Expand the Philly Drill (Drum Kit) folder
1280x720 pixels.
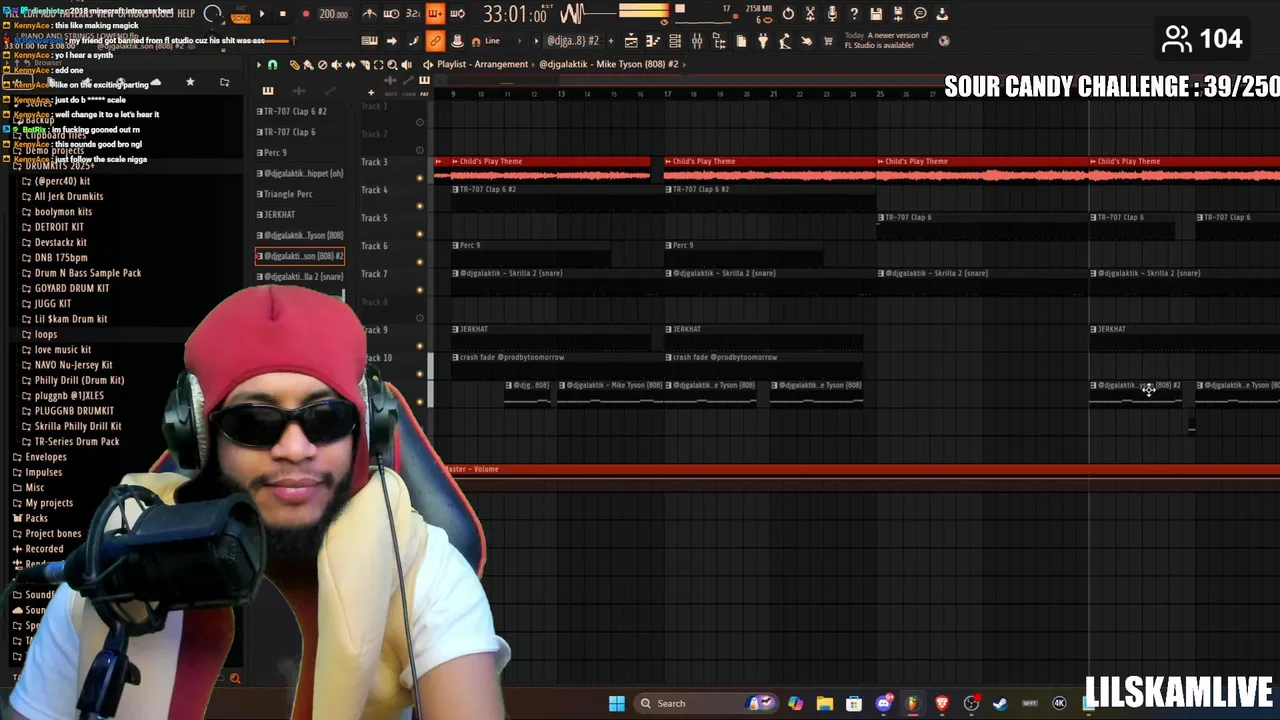pyautogui.click(x=78, y=380)
